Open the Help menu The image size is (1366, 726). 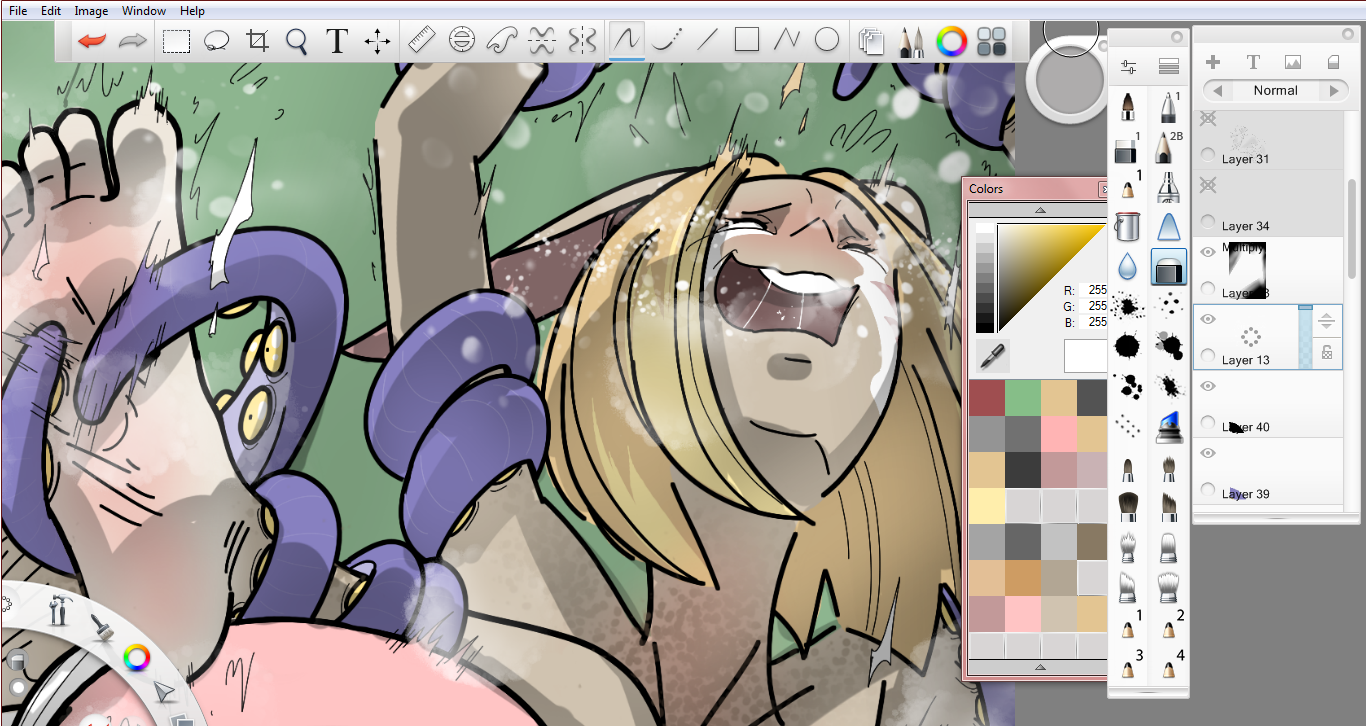point(192,11)
